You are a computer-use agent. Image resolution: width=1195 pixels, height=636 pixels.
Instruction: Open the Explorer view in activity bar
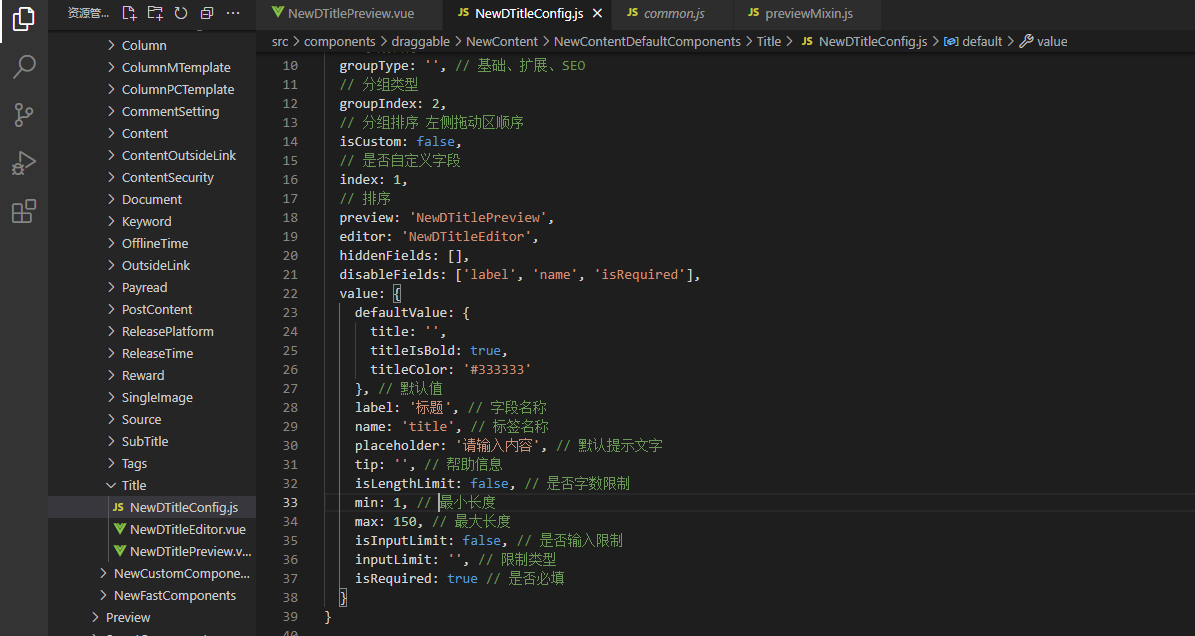click(x=24, y=19)
